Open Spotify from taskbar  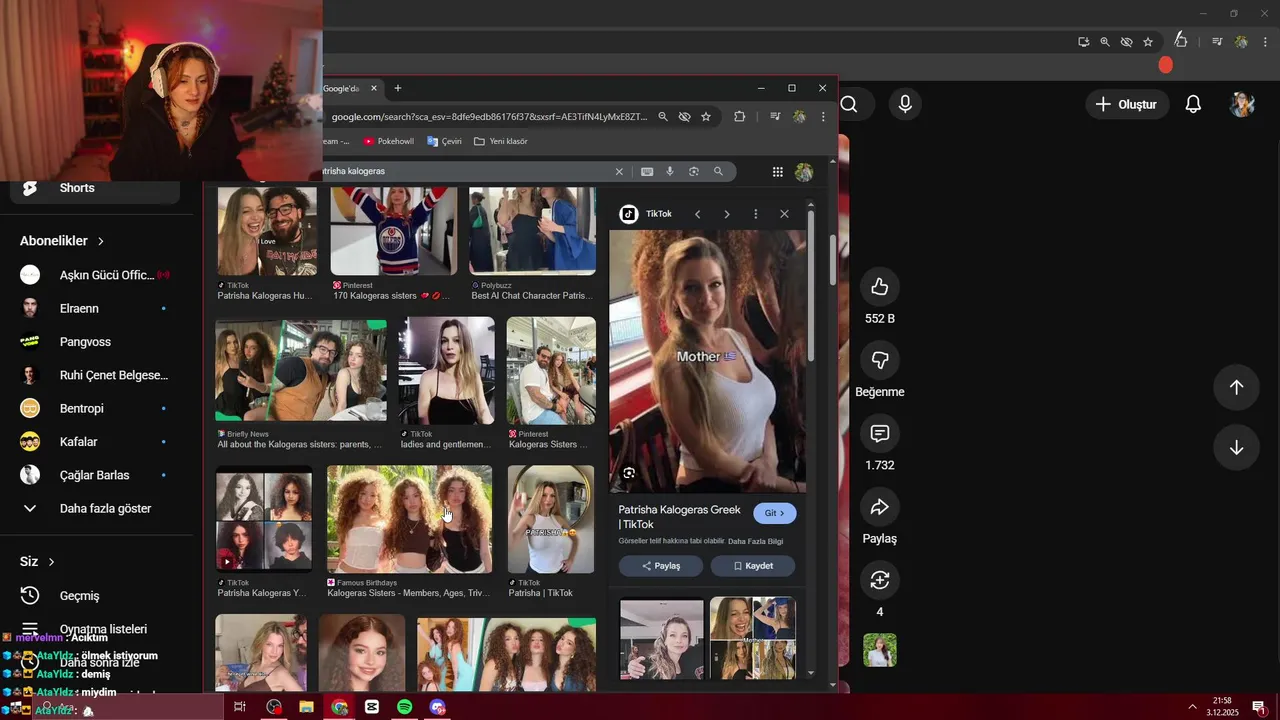[404, 707]
